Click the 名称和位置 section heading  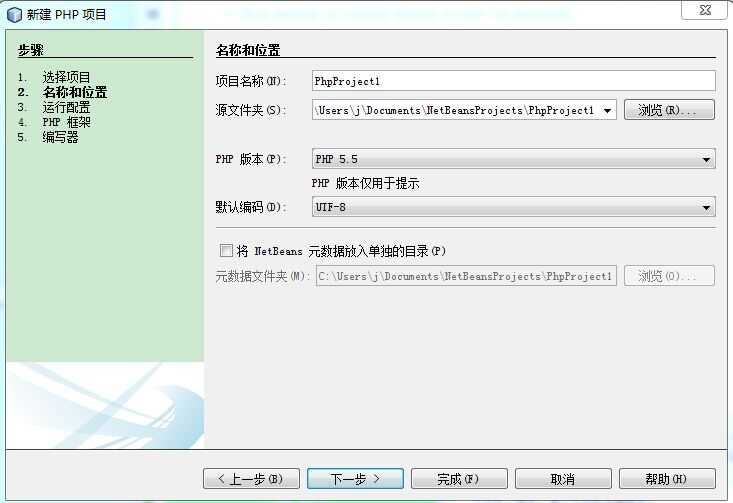pyautogui.click(x=248, y=50)
